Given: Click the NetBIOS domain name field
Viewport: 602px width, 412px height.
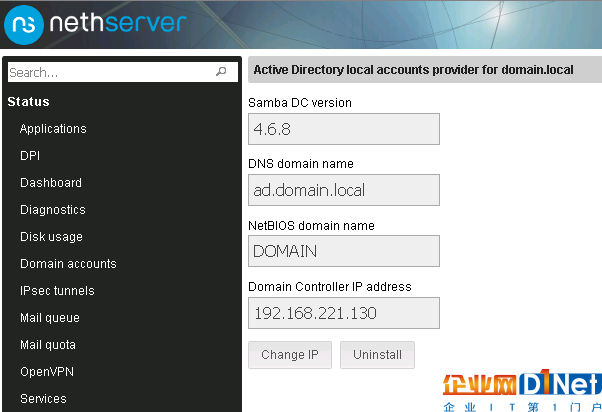Looking at the screenshot, I should pos(344,251).
